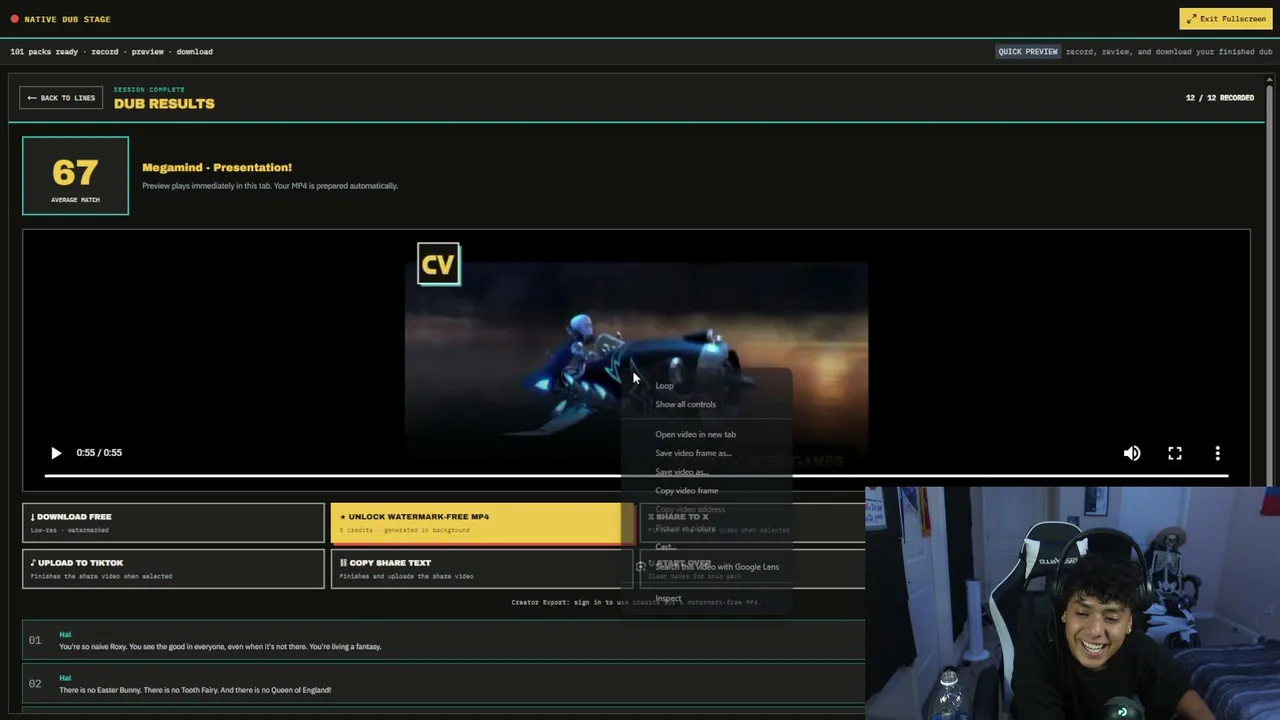Upload the dub to TikTok
Image resolution: width=1280 pixels, height=720 pixels.
coord(173,569)
